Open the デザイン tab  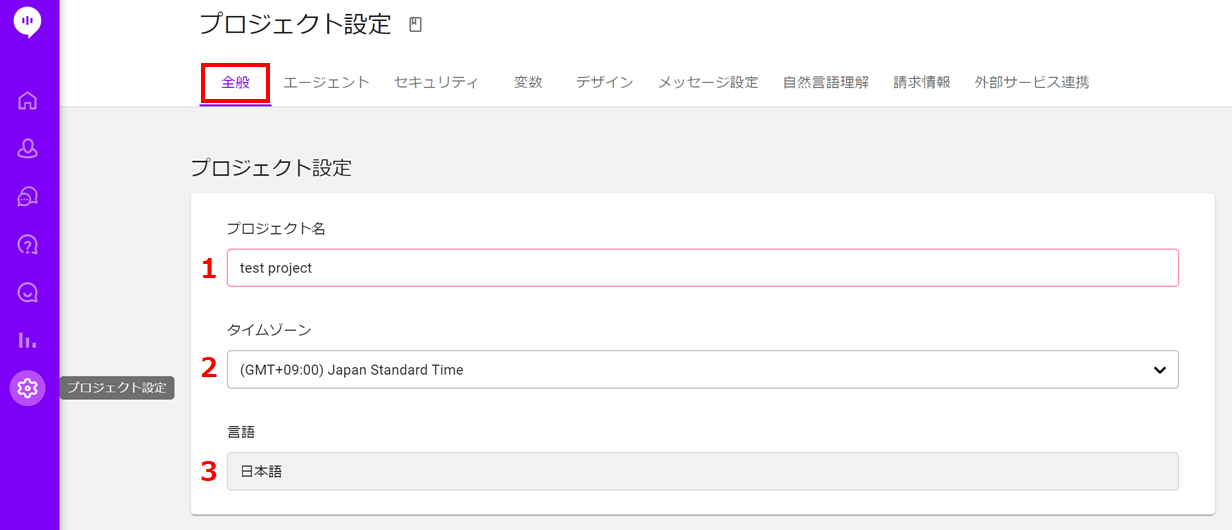pos(604,83)
